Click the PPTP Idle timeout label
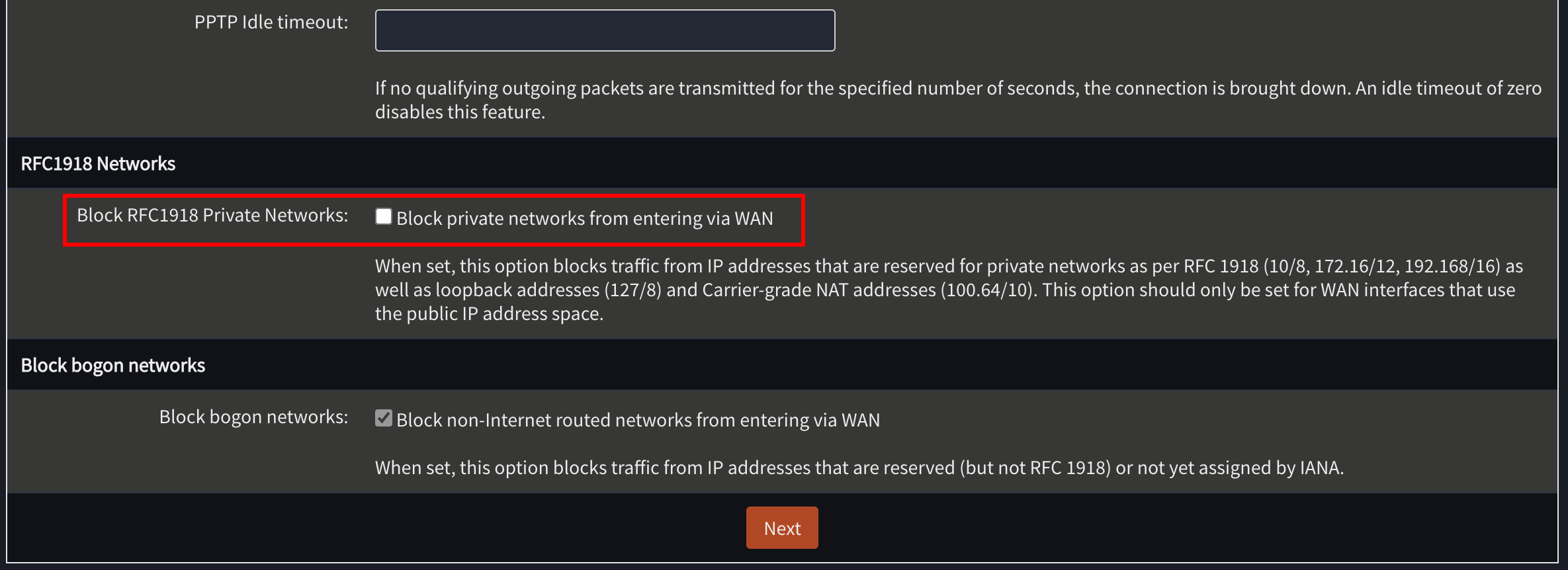1568x570 pixels. (x=270, y=21)
